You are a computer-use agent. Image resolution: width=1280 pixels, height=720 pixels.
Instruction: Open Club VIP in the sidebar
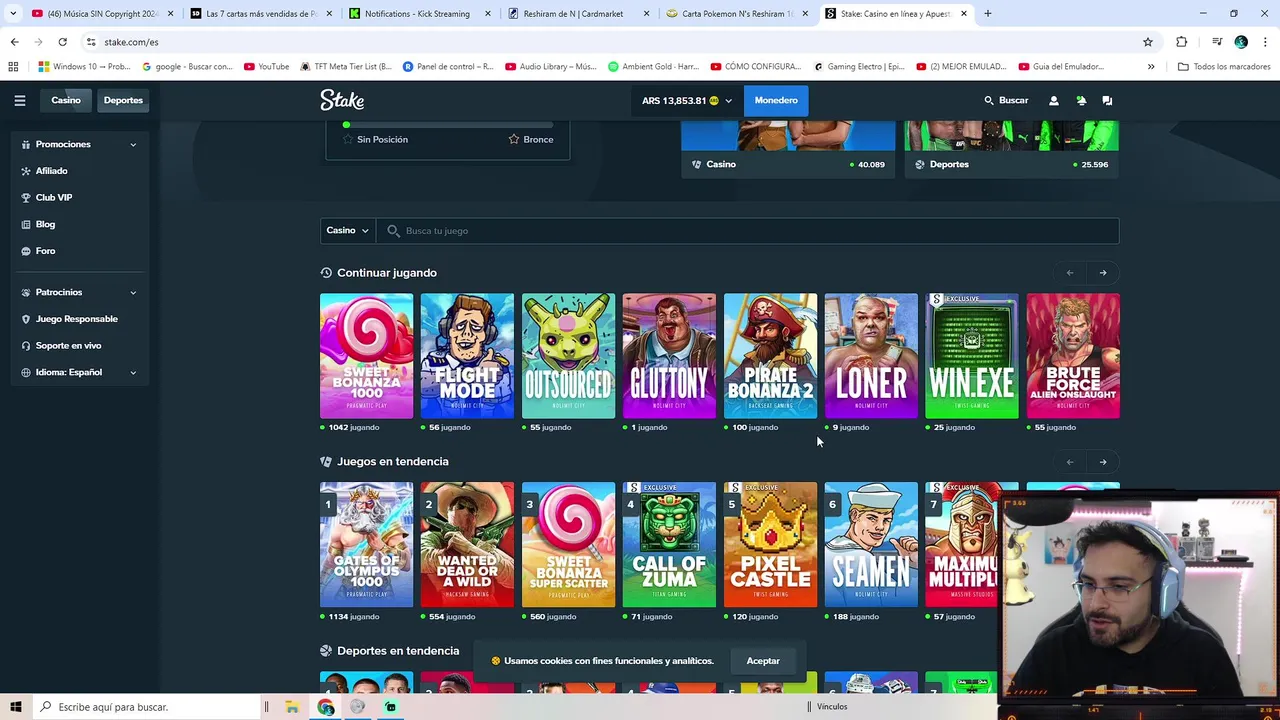pos(54,197)
